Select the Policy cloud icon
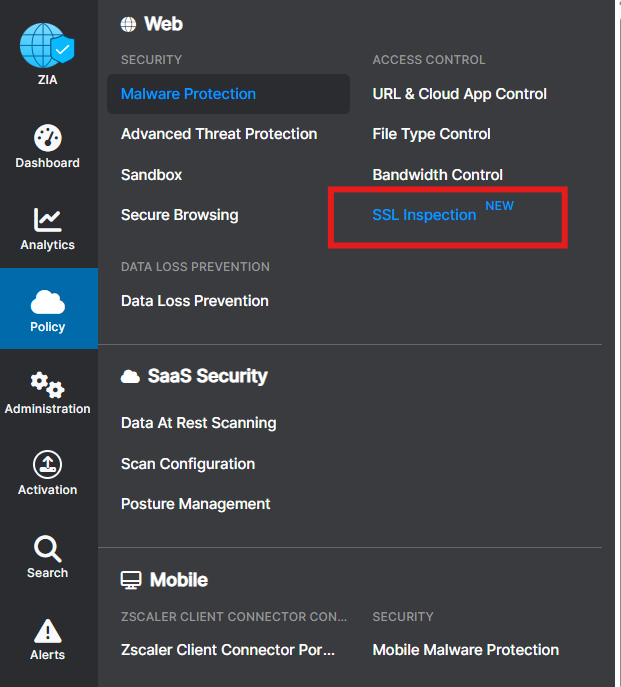This screenshot has width=621, height=687. (x=47, y=302)
